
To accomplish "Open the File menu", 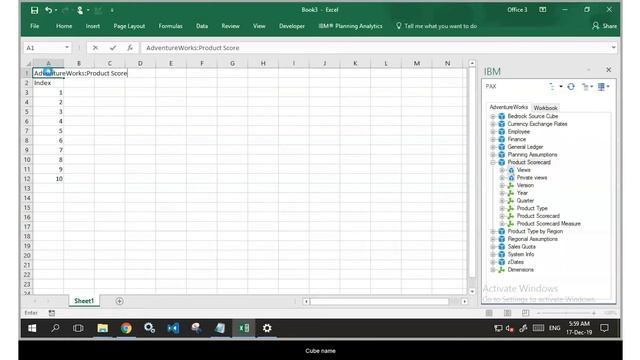I will click(35, 26).
